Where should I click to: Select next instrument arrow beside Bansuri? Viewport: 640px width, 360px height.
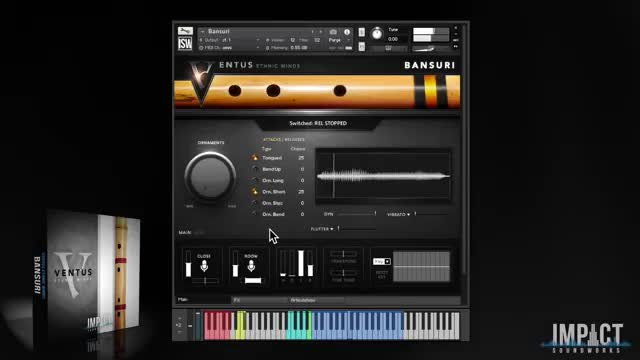(320, 32)
